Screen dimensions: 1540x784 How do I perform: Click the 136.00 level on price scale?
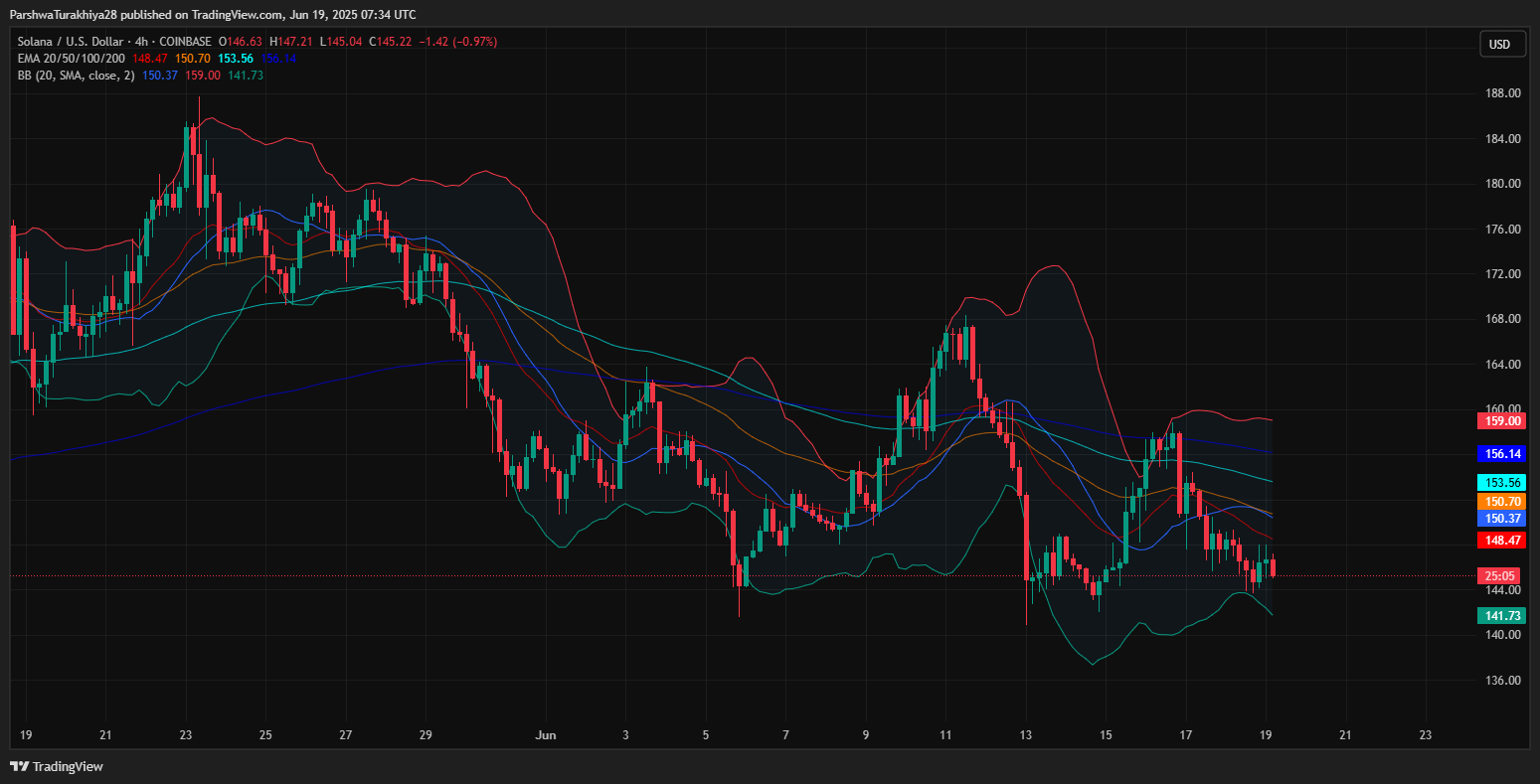[1502, 681]
